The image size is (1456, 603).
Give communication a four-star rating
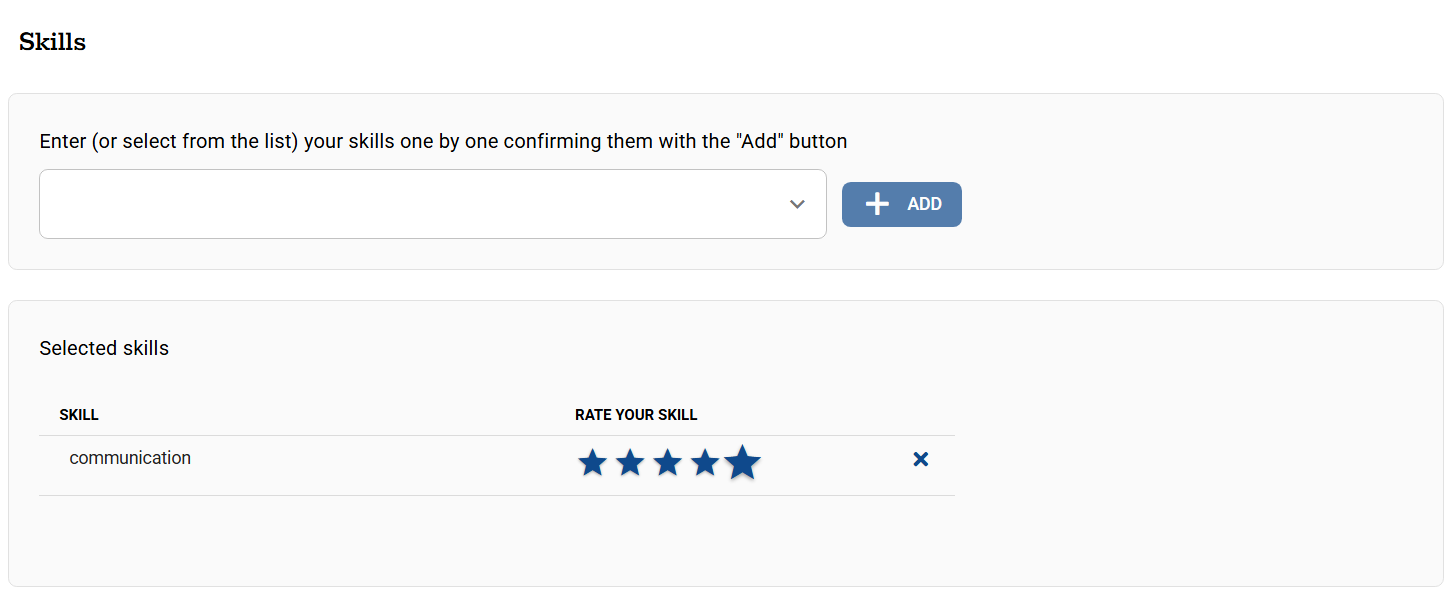[705, 463]
